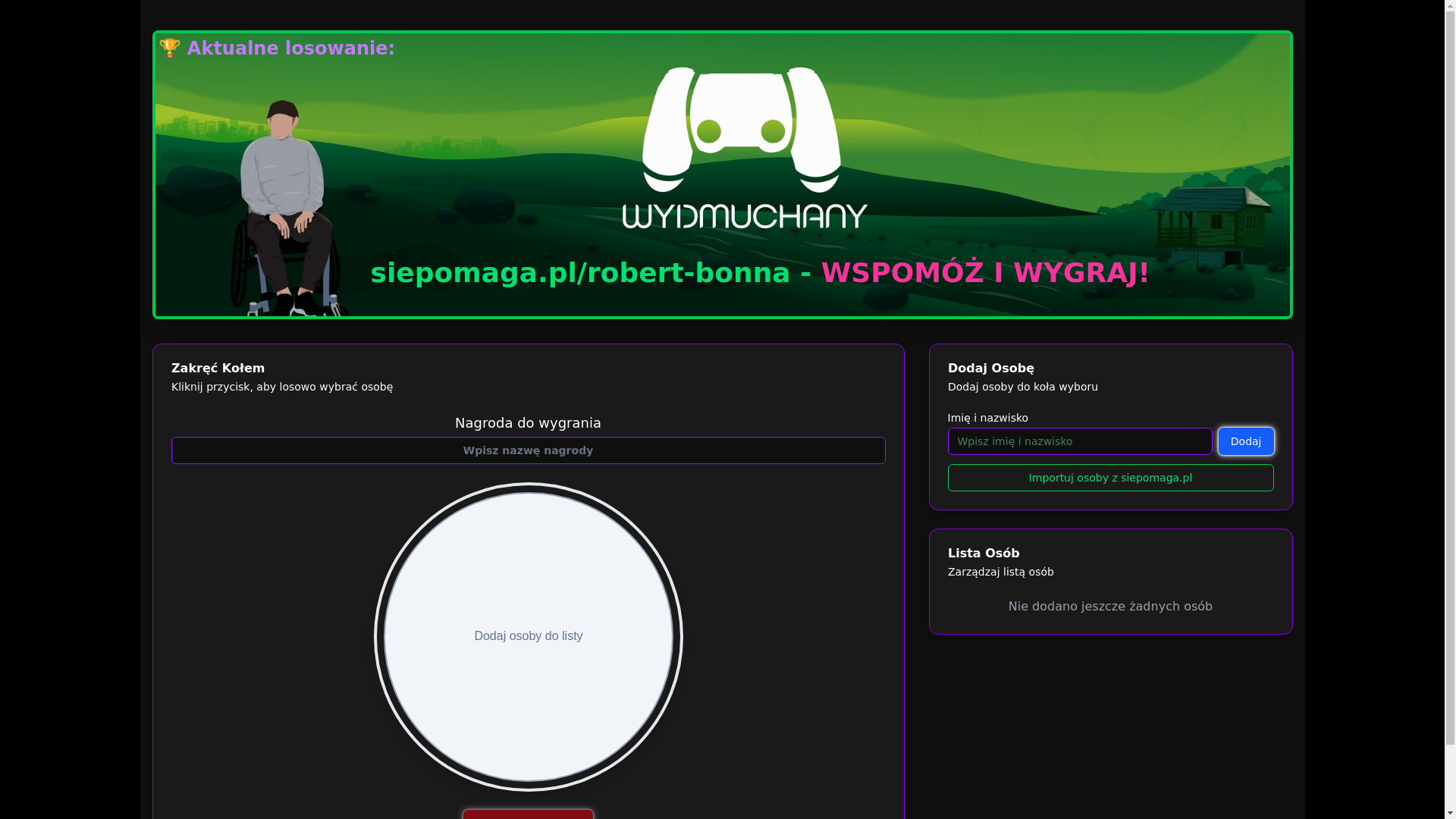Viewport: 1456px width, 819px height.
Task: Click the 'Nagroda do wygrania' label
Action: [x=528, y=423]
